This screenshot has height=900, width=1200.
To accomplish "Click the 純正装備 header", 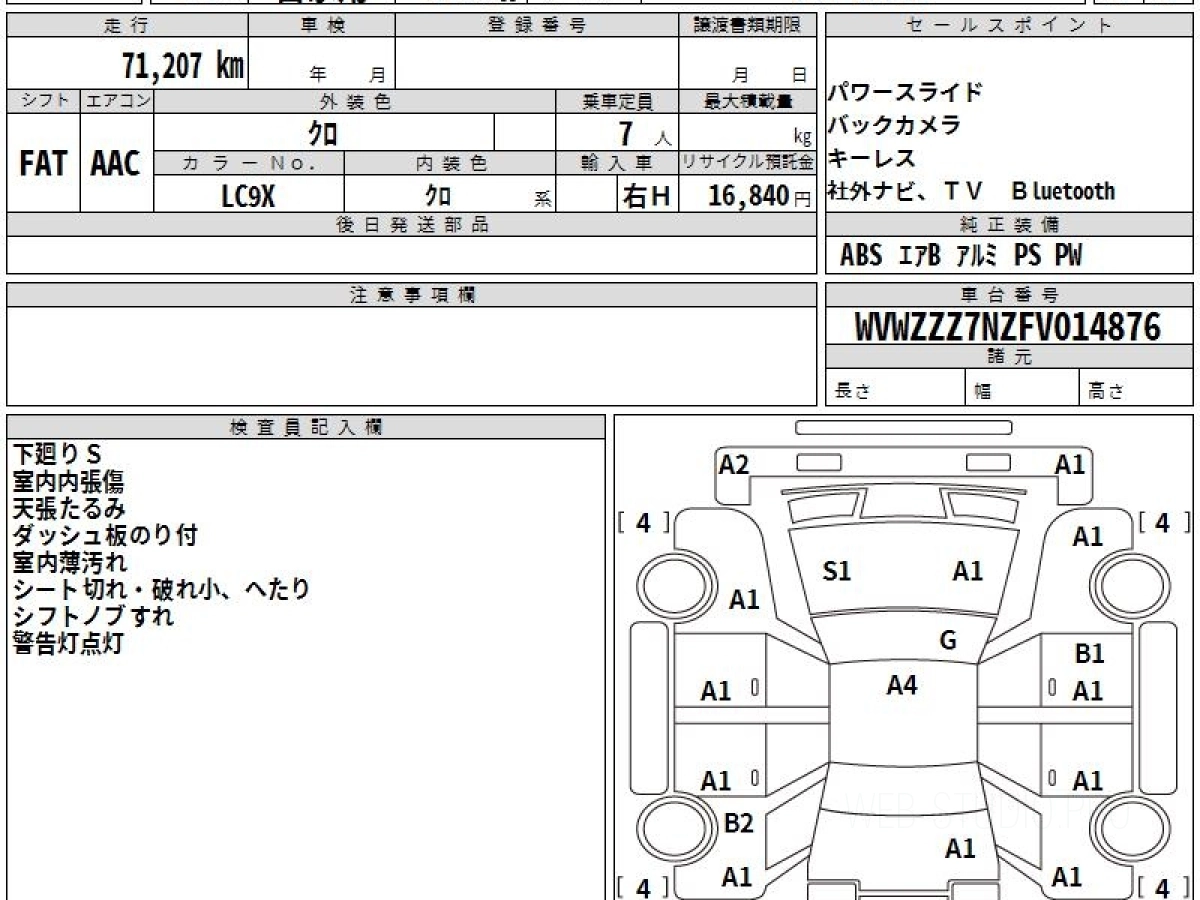I will (x=1009, y=225).
